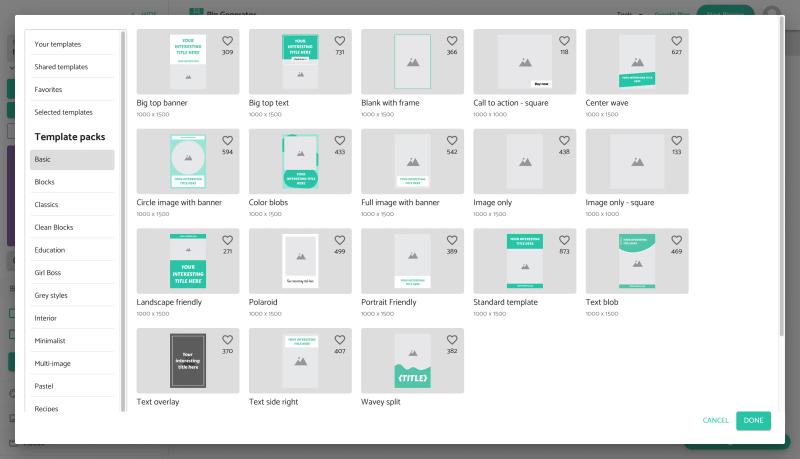Choose the Text side right thumbnail

300,361
